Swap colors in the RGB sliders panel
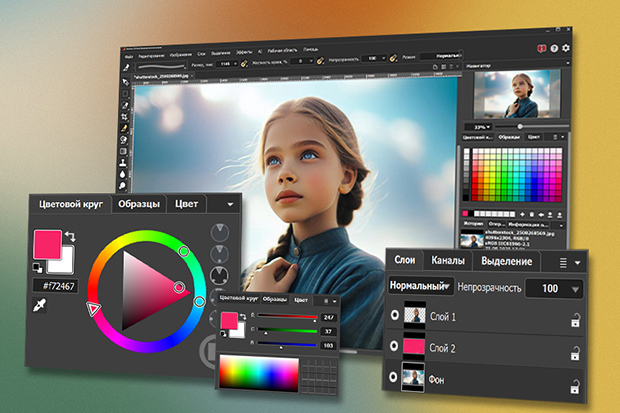This screenshot has width=620, height=413. pos(243,317)
